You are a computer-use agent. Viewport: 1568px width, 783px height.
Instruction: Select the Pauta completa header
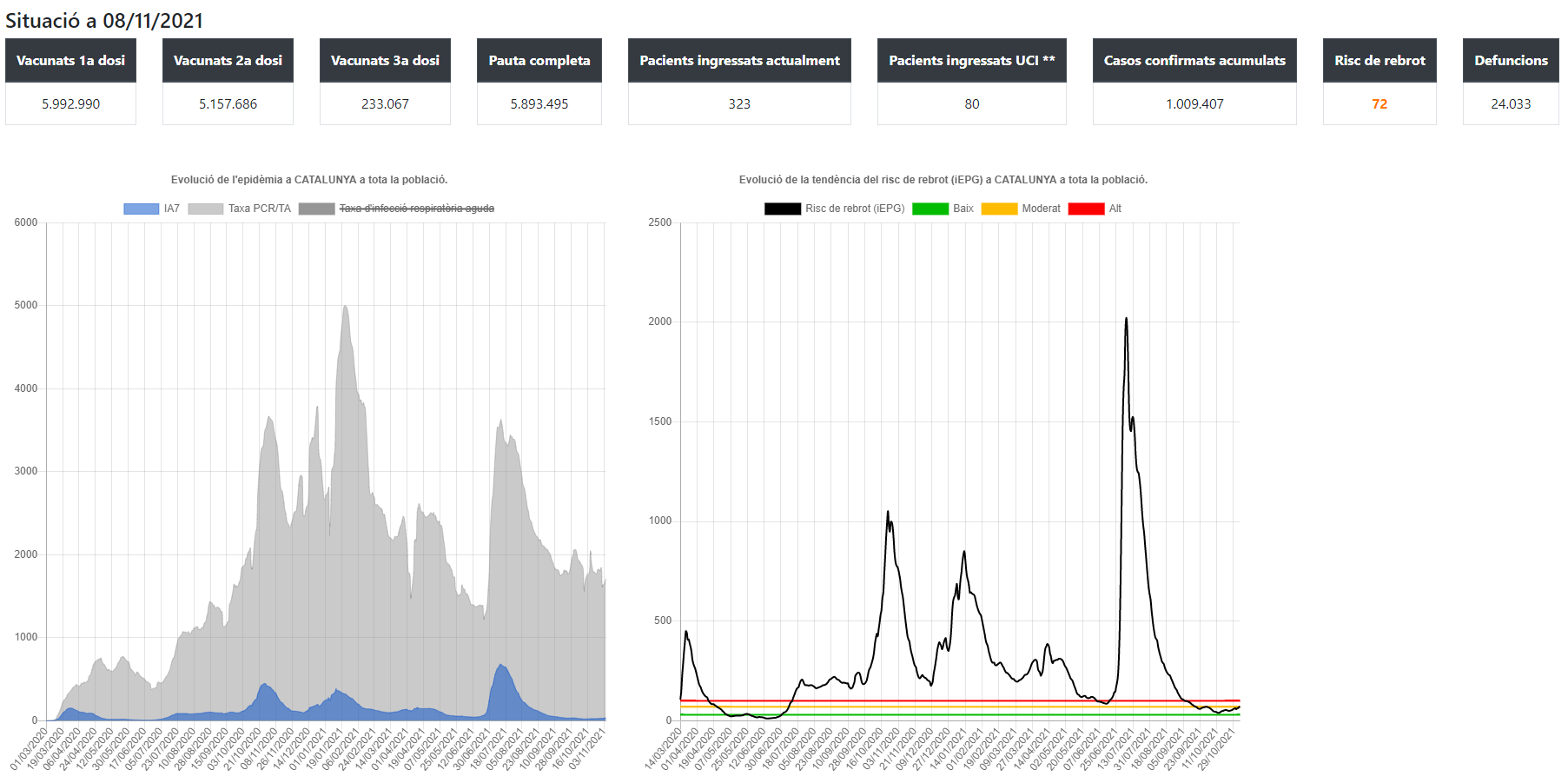tap(539, 60)
